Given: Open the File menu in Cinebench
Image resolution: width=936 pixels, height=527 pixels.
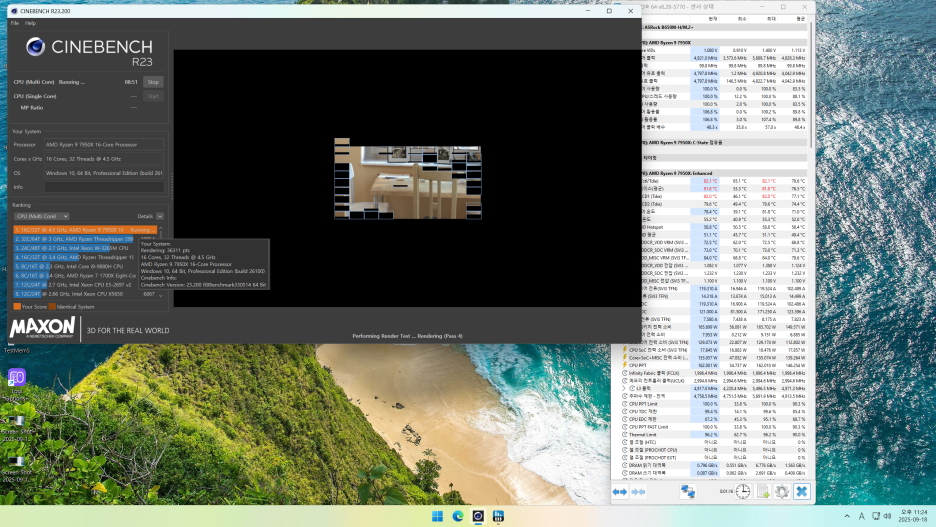Looking at the screenshot, I should (15, 23).
